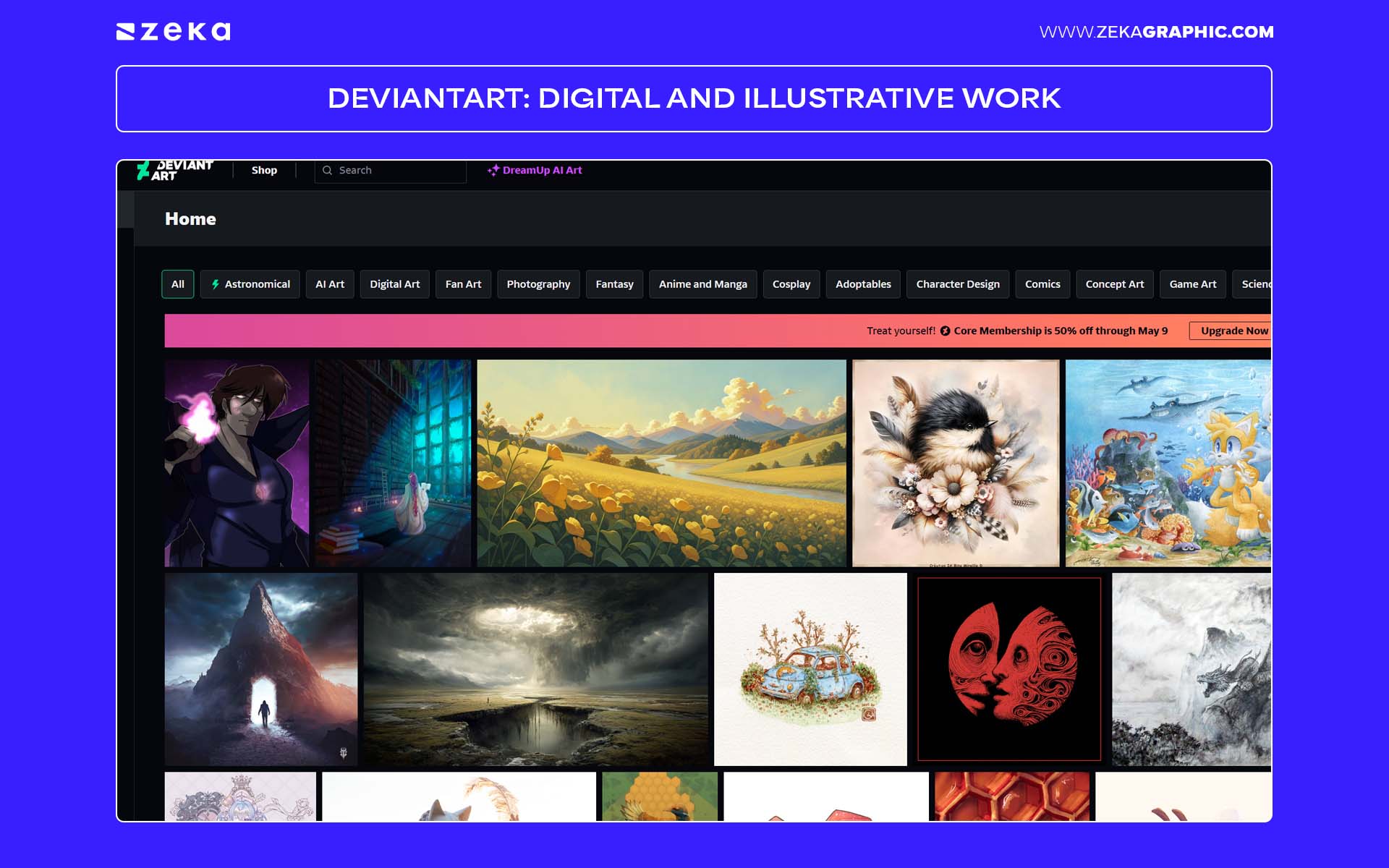Screen dimensions: 1389x868
Task: Click the Core Membership badge icon in banner
Action: pyautogui.click(x=946, y=331)
